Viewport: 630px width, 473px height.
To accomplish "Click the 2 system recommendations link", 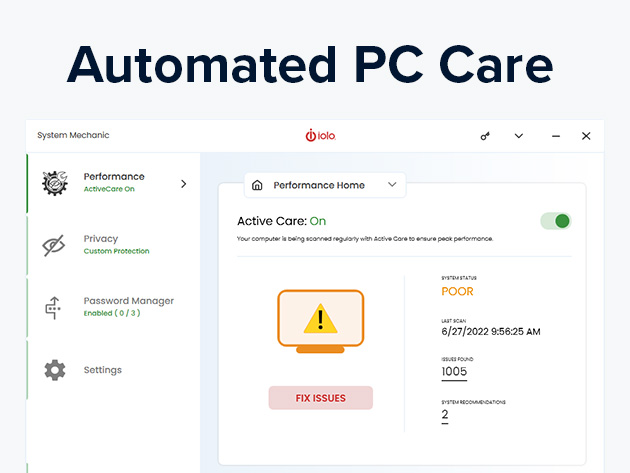I will (445, 414).
